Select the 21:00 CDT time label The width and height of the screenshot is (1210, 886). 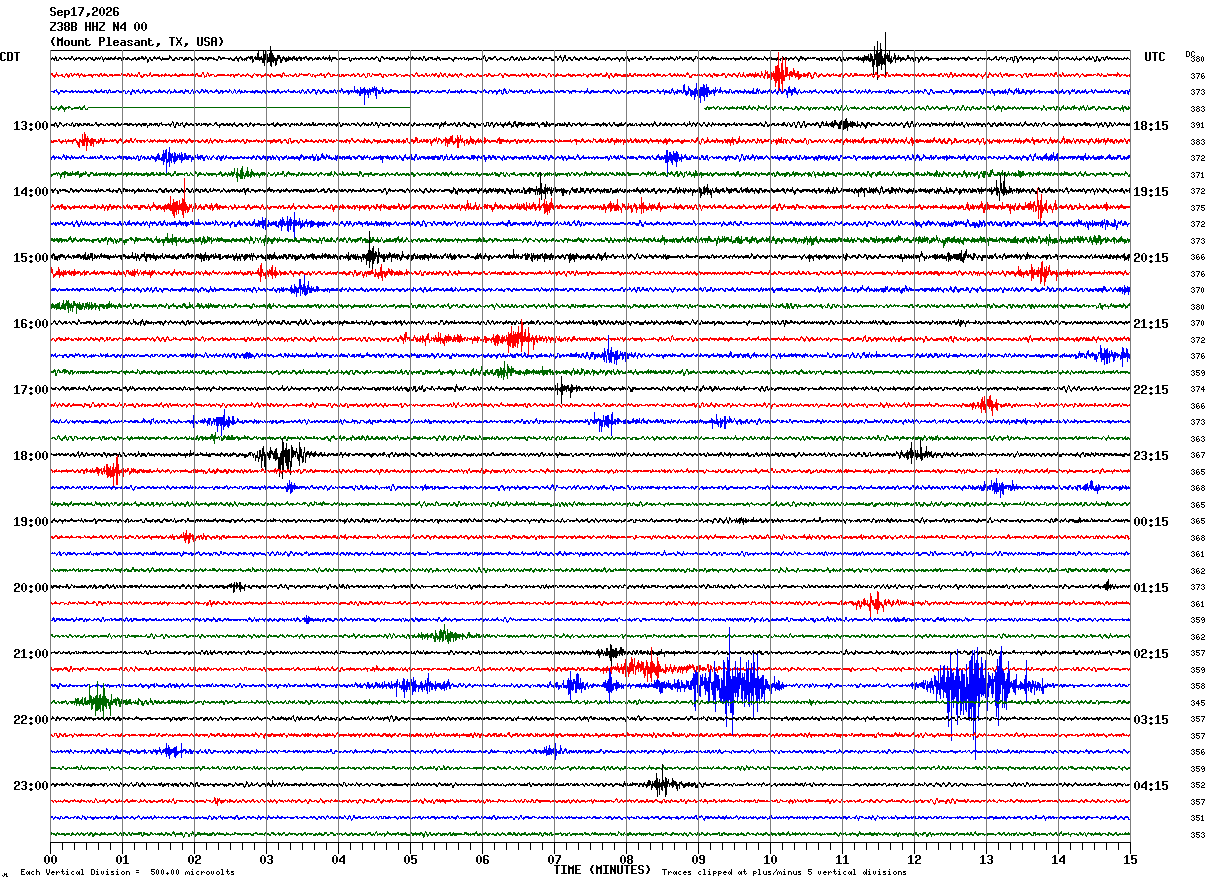pyautogui.click(x=30, y=654)
